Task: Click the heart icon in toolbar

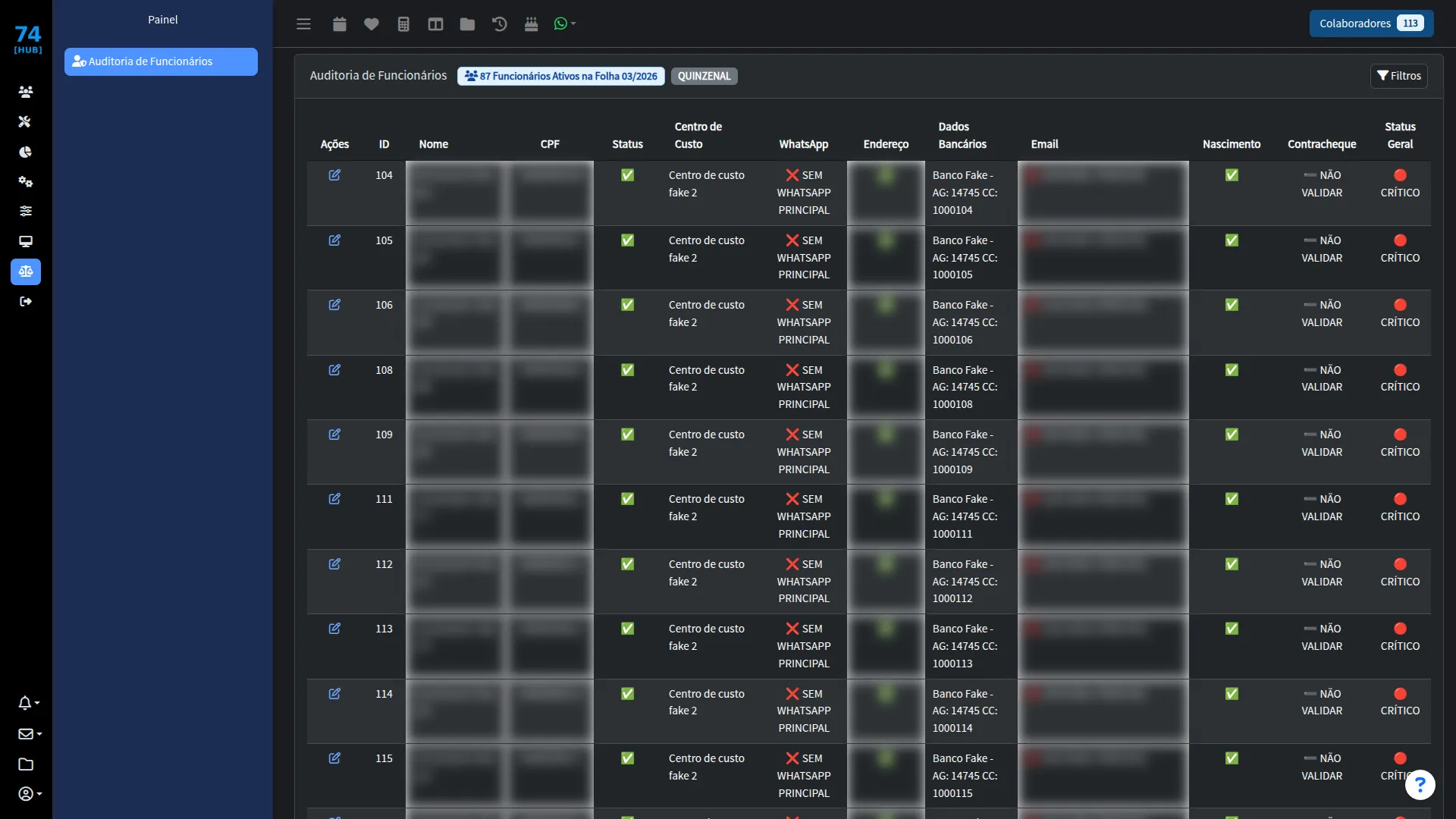Action: click(x=371, y=24)
